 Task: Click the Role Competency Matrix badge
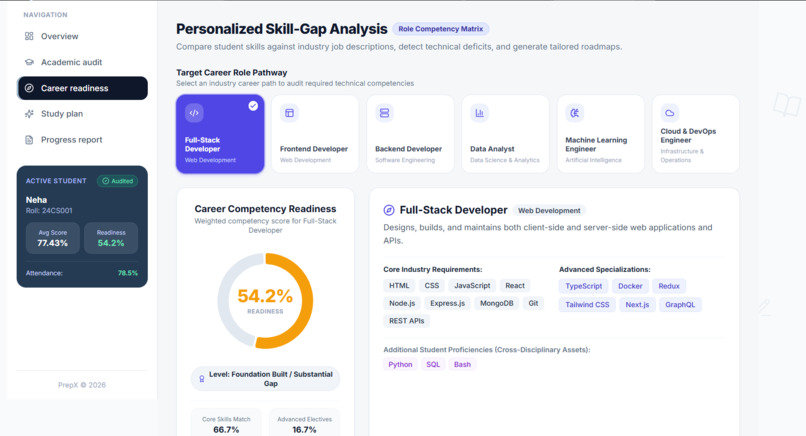[x=441, y=29]
